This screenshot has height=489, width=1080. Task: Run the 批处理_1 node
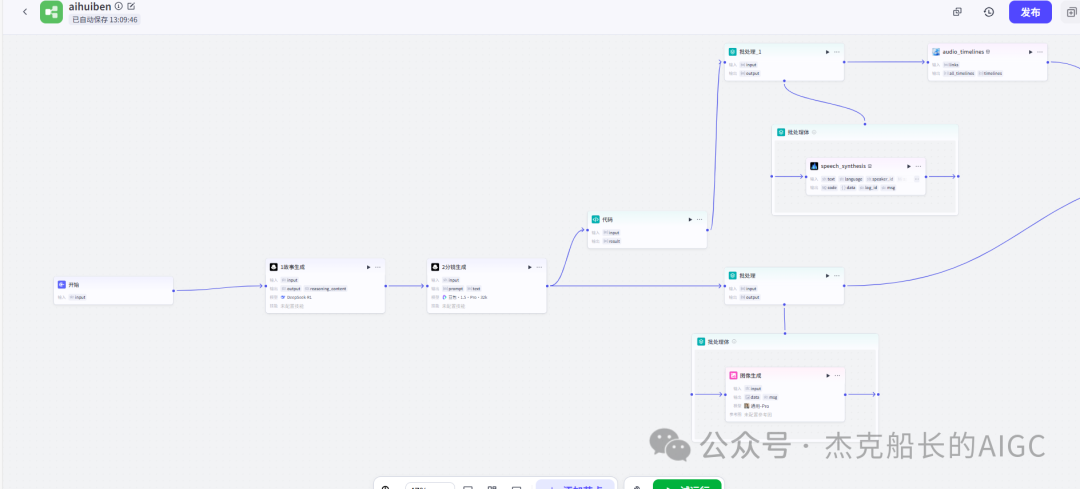[x=827, y=52]
